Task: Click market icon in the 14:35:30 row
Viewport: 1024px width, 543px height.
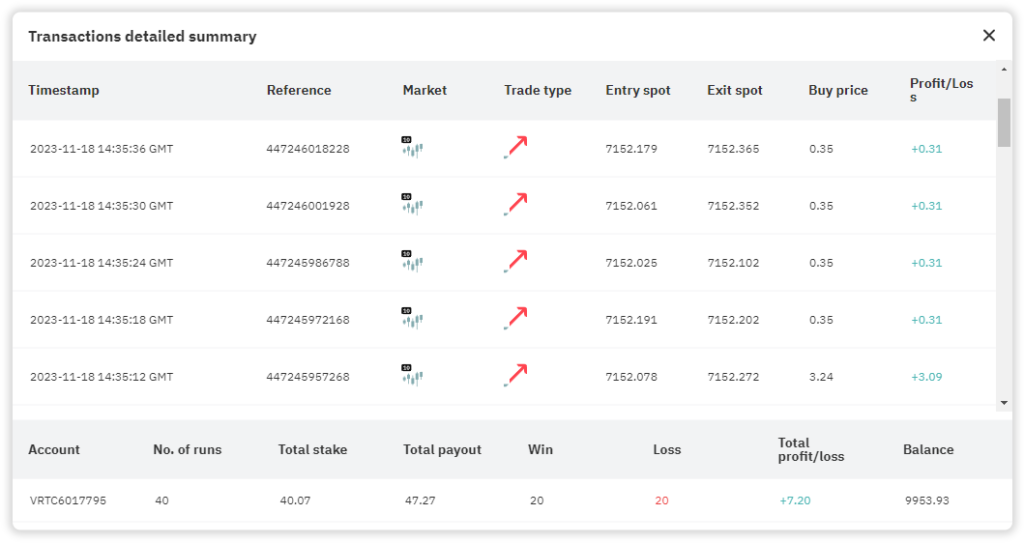Action: click(411, 205)
